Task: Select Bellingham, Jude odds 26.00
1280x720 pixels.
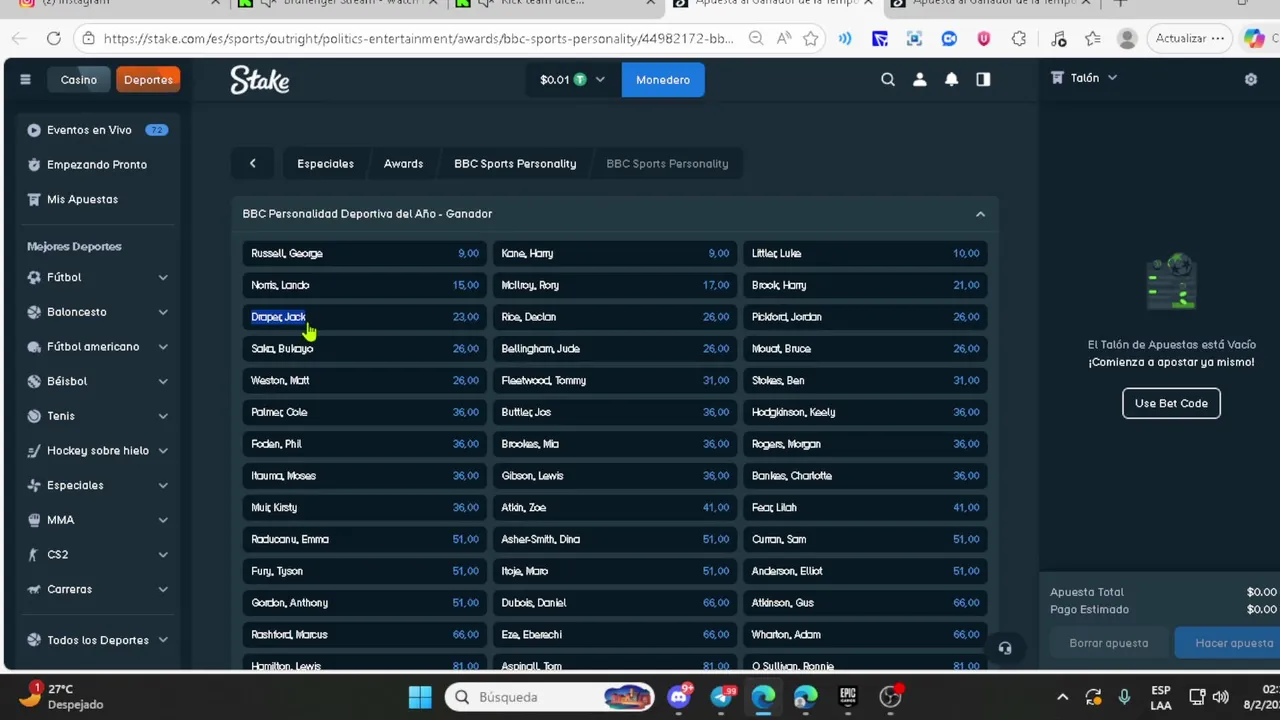Action: click(x=615, y=349)
